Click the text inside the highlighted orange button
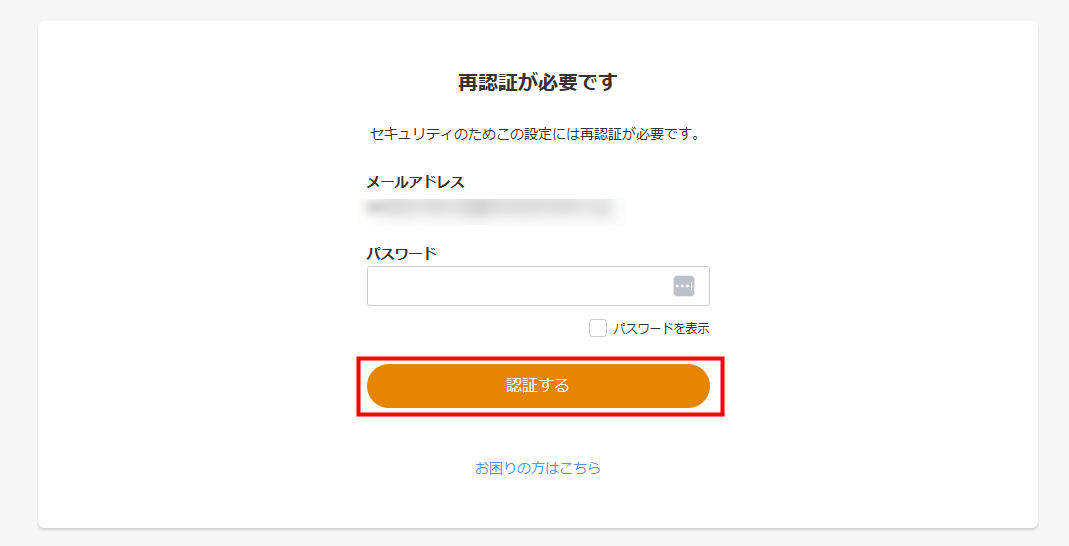The width and height of the screenshot is (1069, 546). [538, 386]
